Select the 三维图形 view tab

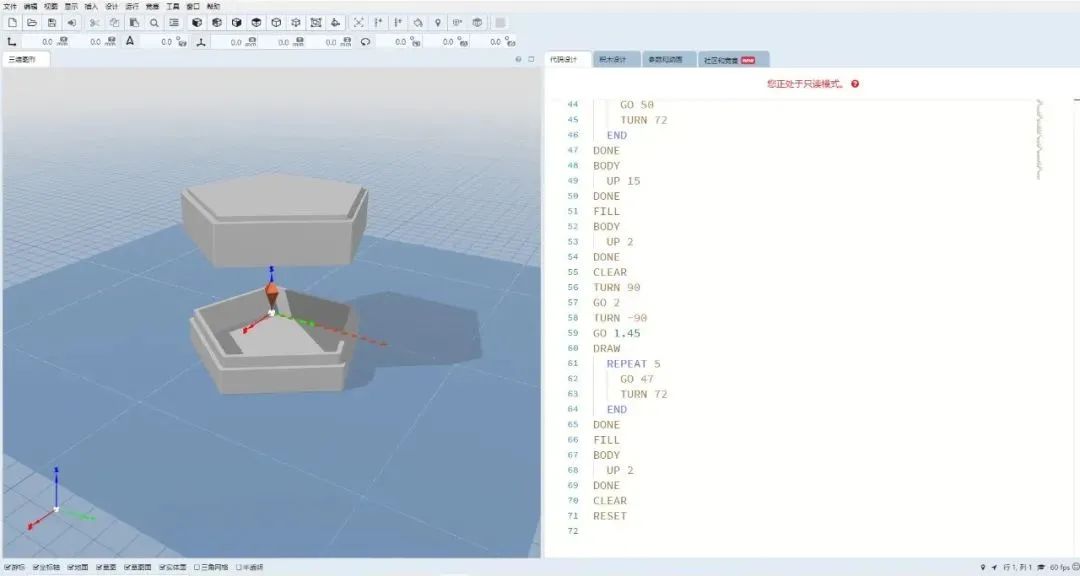[x=22, y=60]
